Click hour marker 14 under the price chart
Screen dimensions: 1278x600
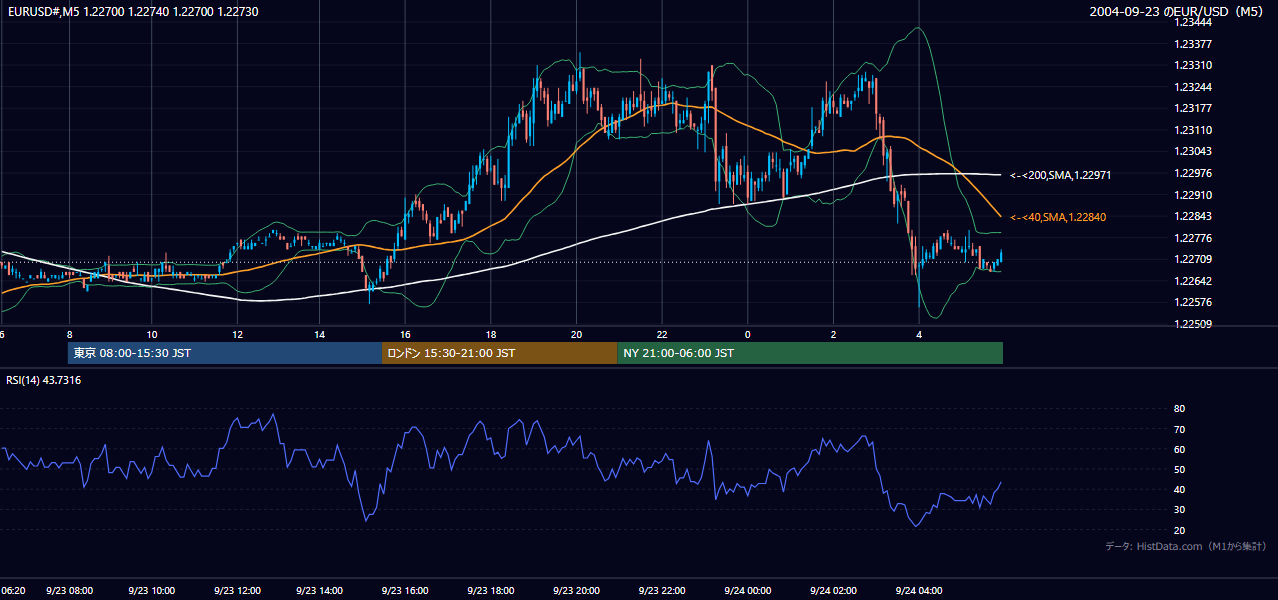click(320, 335)
